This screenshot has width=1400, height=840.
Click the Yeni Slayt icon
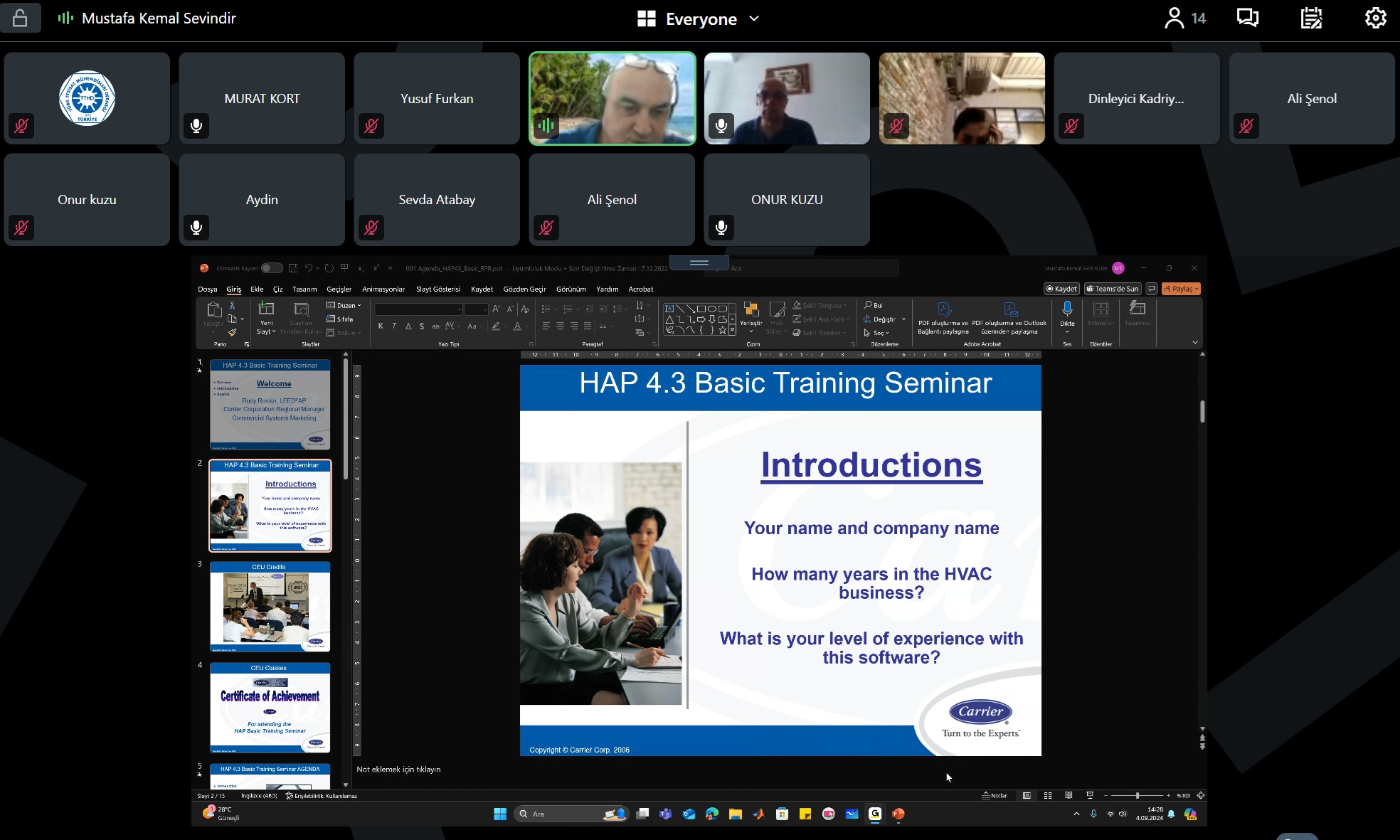click(266, 309)
